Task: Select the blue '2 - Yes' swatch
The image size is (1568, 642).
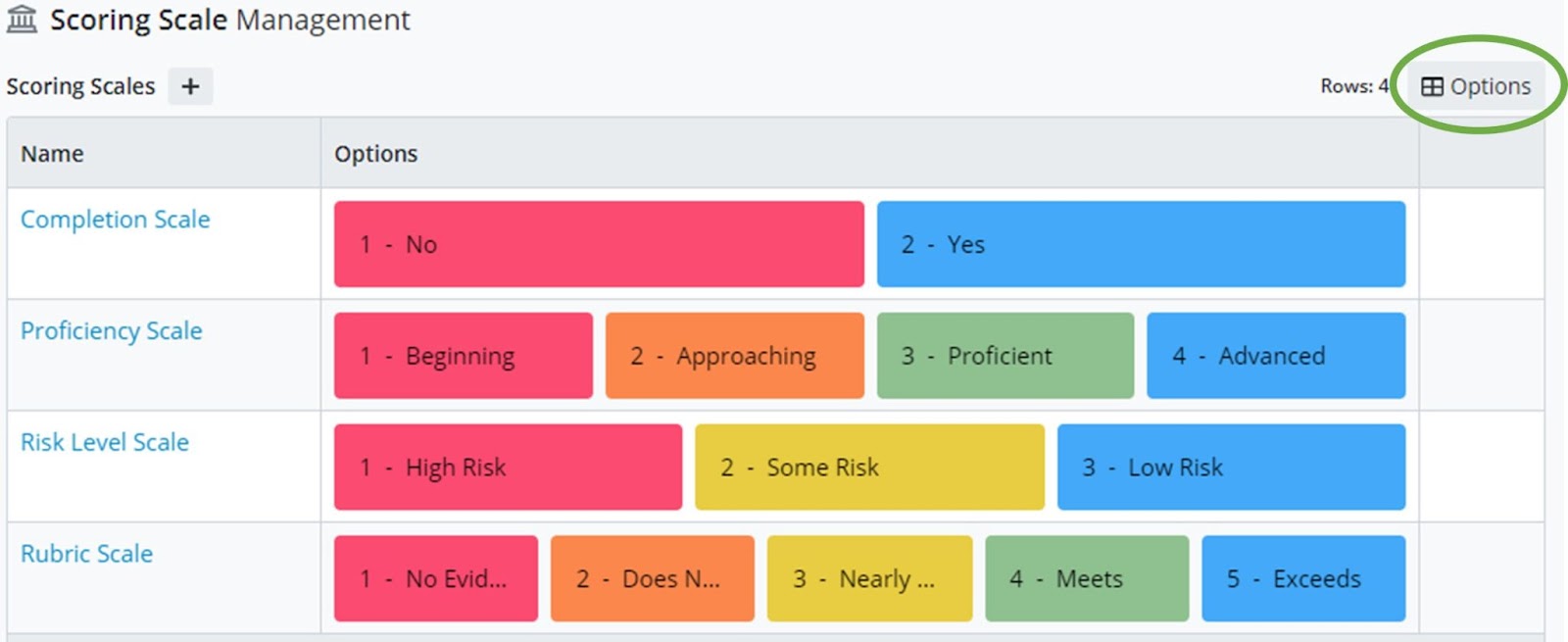Action: point(1141,244)
